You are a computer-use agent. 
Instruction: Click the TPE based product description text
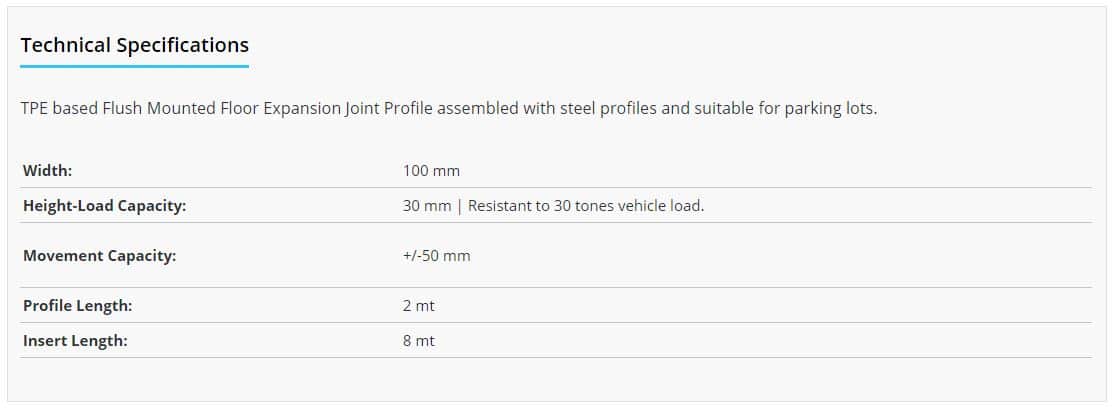449,109
